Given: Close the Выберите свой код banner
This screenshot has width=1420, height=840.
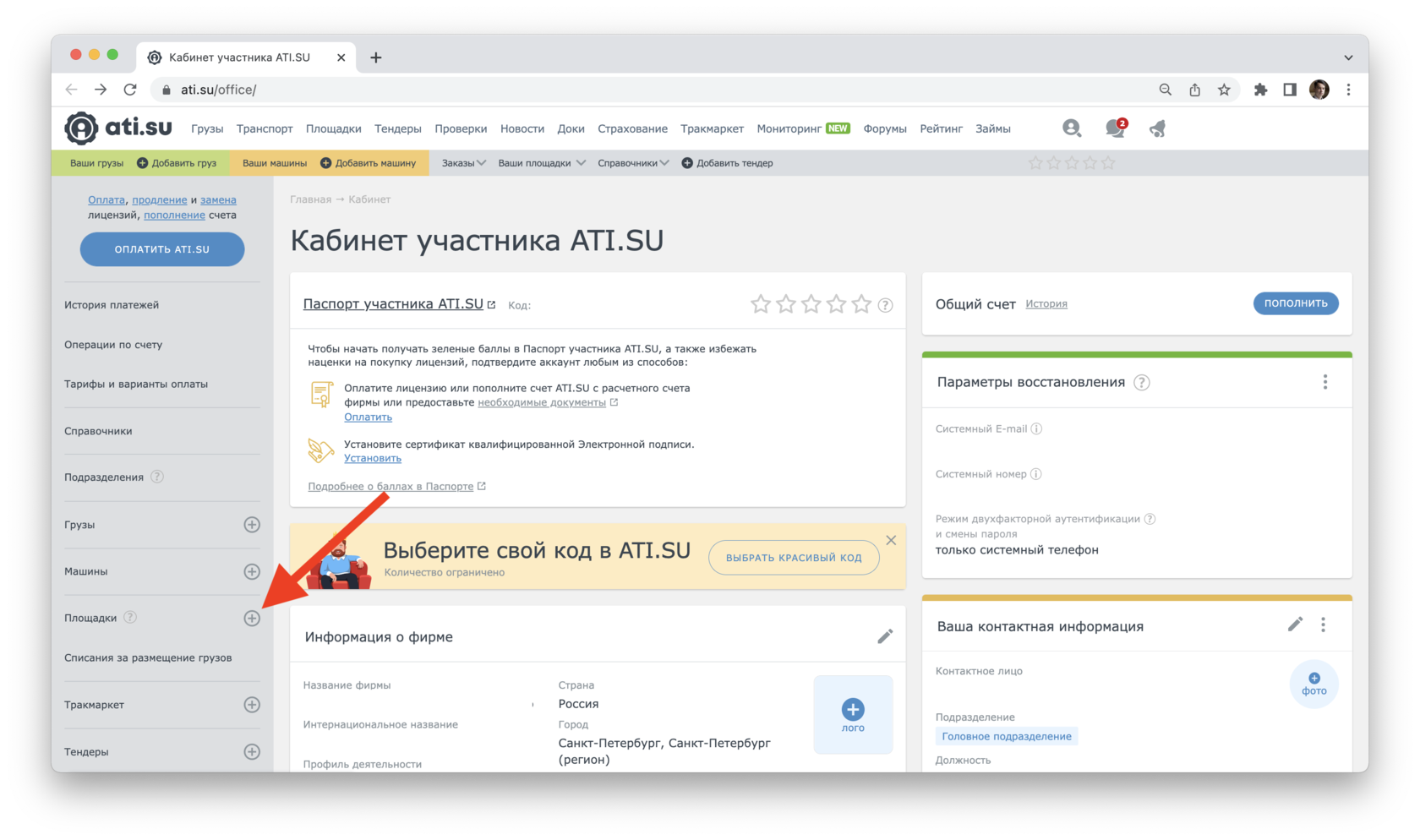Looking at the screenshot, I should tap(891, 540).
